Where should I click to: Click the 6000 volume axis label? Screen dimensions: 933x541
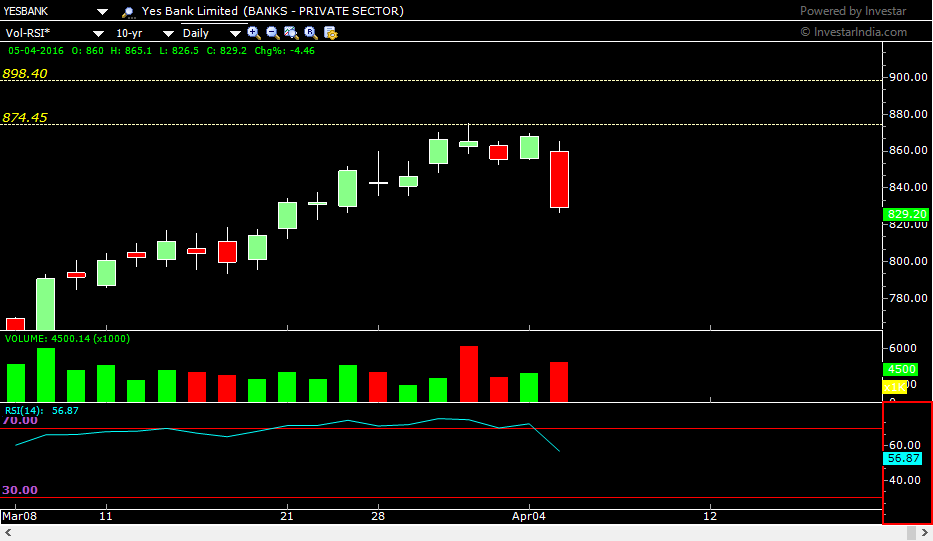[x=903, y=348]
